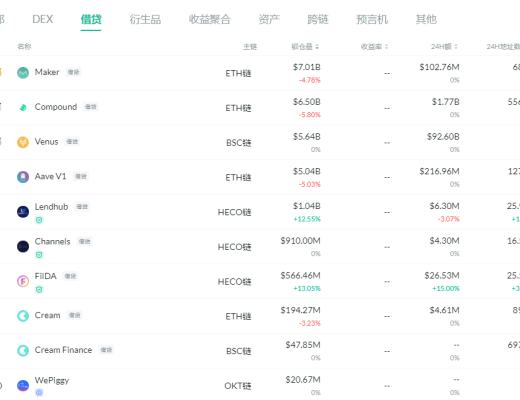Open the Venus project link
The image size is (520, 400).
46,141
